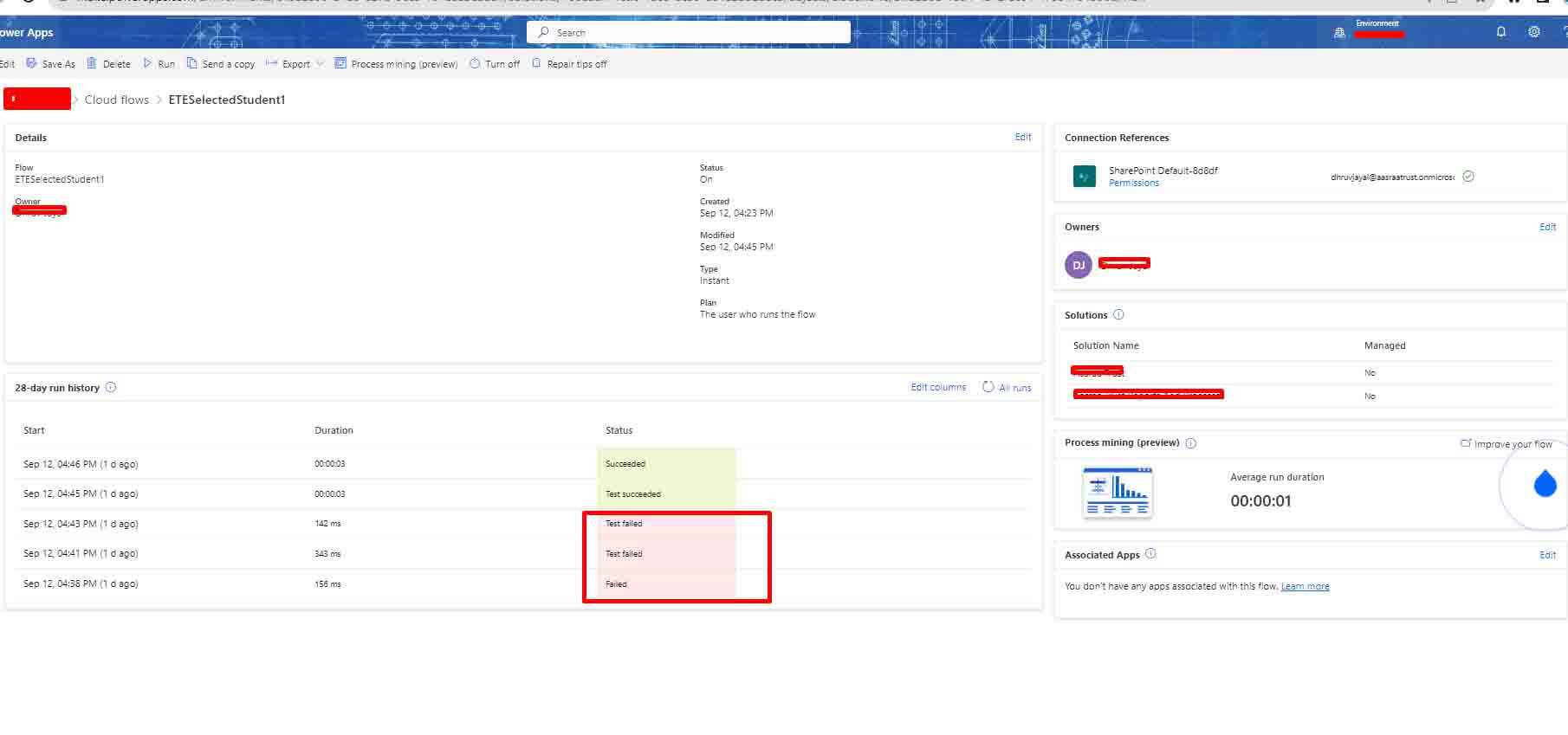Open Process mining (preview) from toolbar

pyautogui.click(x=396, y=64)
